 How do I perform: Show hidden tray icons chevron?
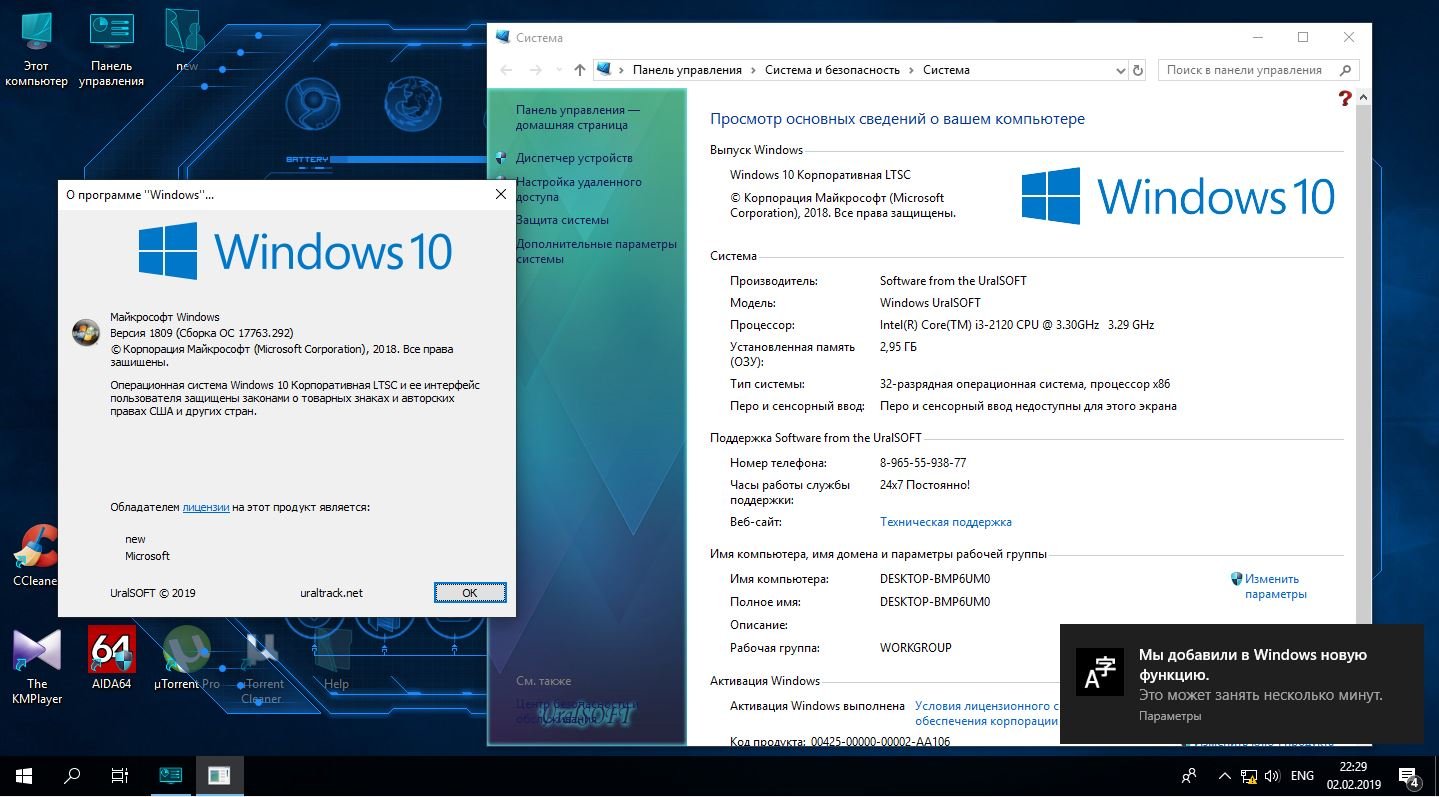point(1224,775)
